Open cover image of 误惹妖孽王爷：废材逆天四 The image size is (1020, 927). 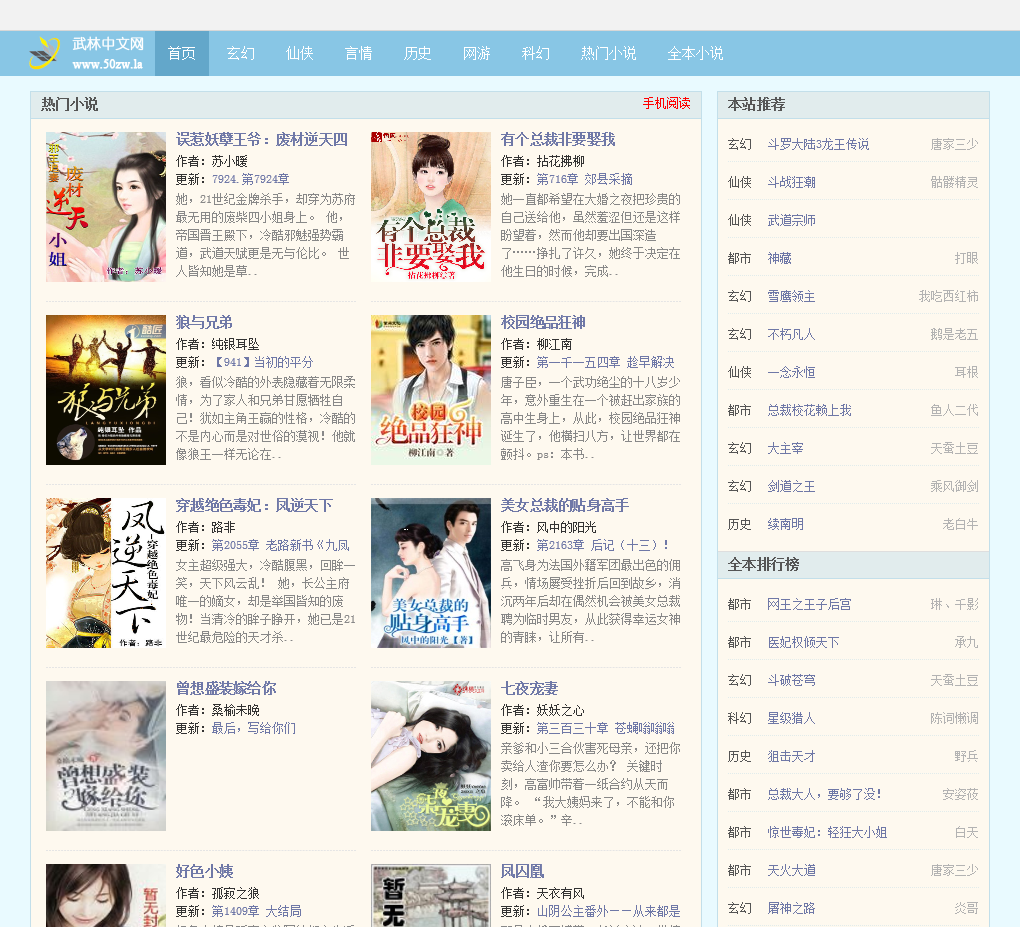pyautogui.click(x=106, y=207)
